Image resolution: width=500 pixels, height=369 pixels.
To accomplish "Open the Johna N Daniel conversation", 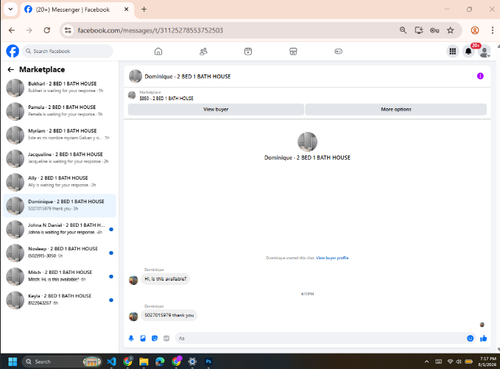I will (x=59, y=229).
